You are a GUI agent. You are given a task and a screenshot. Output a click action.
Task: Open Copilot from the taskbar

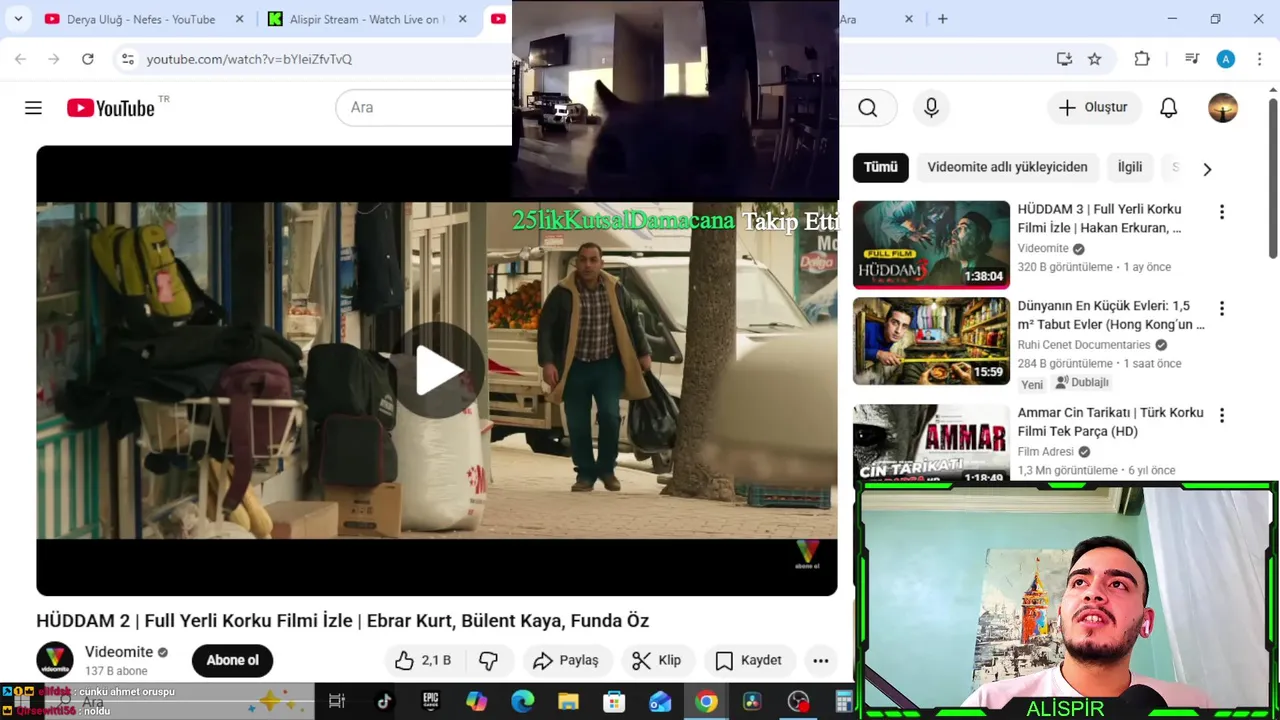[x=477, y=702]
